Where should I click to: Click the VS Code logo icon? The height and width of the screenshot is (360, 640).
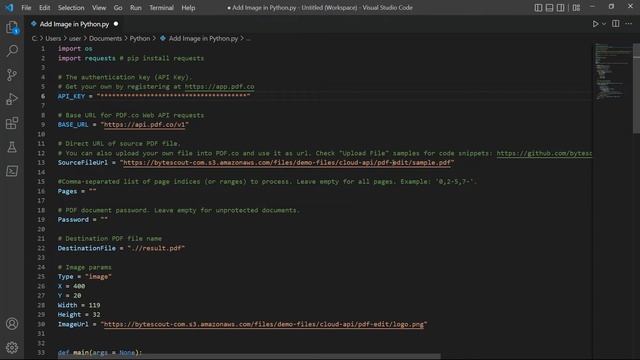pyautogui.click(x=9, y=7)
